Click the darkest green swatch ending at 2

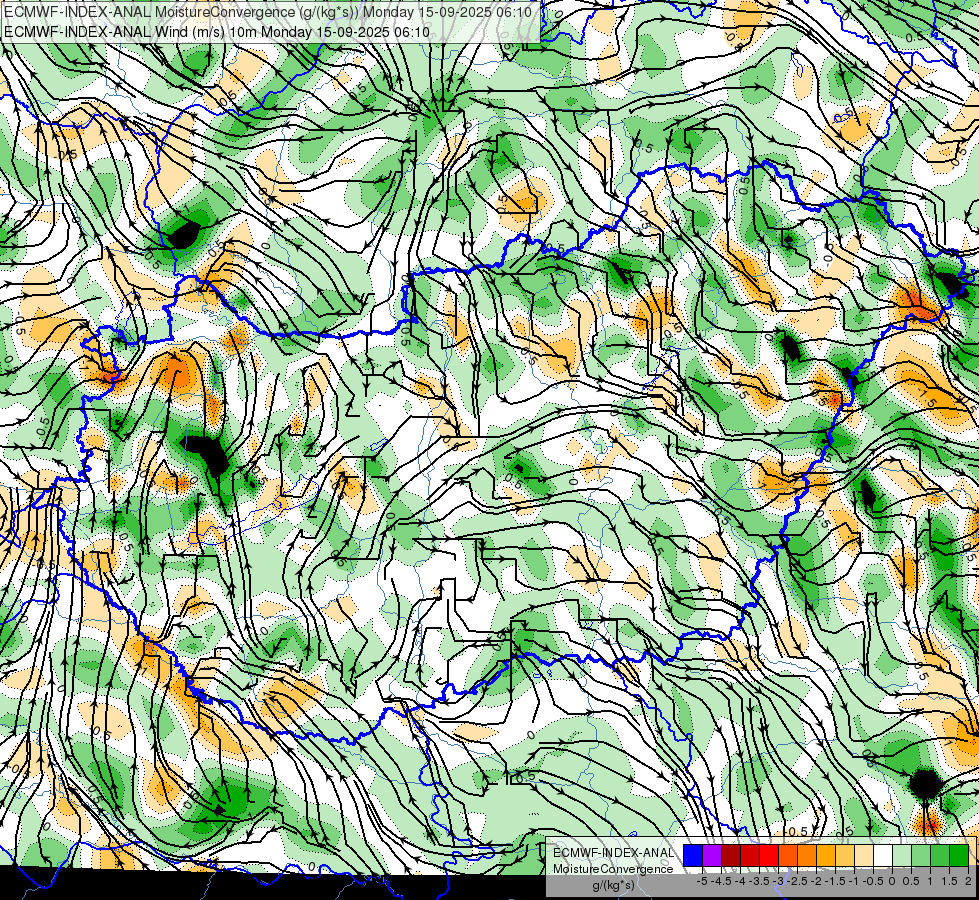click(x=959, y=855)
